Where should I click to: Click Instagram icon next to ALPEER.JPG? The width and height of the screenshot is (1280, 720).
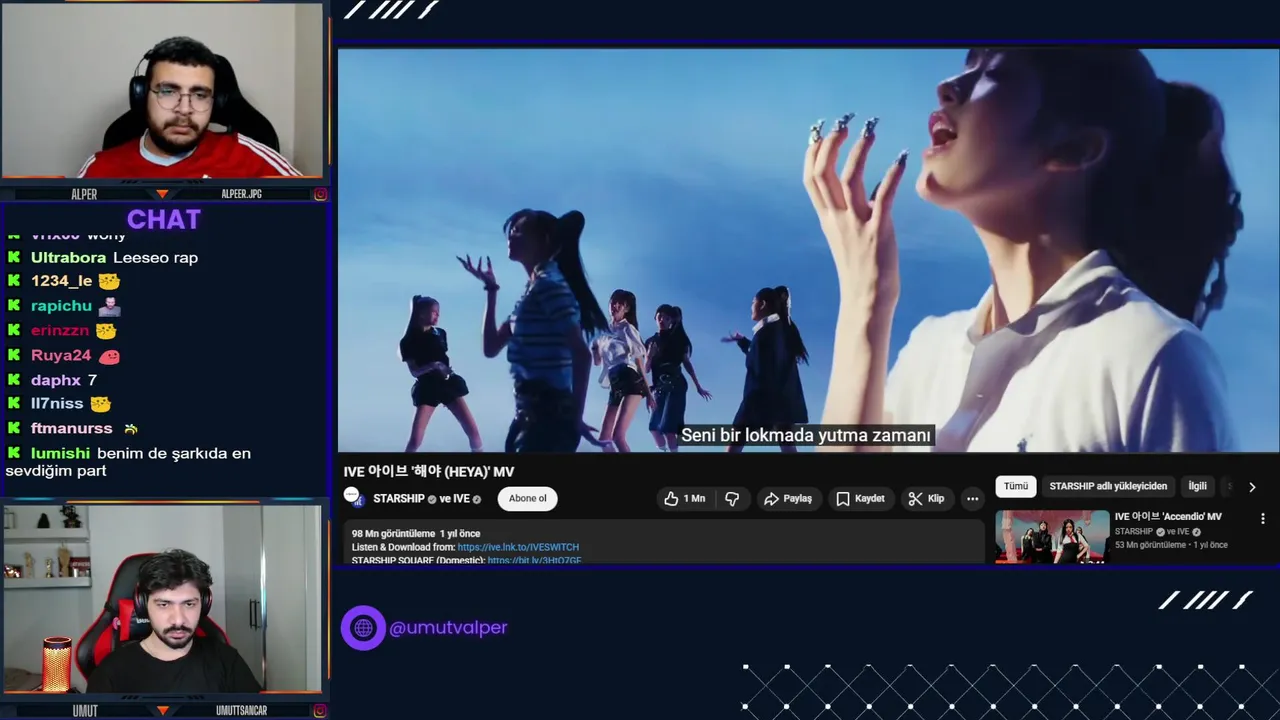pos(320,194)
